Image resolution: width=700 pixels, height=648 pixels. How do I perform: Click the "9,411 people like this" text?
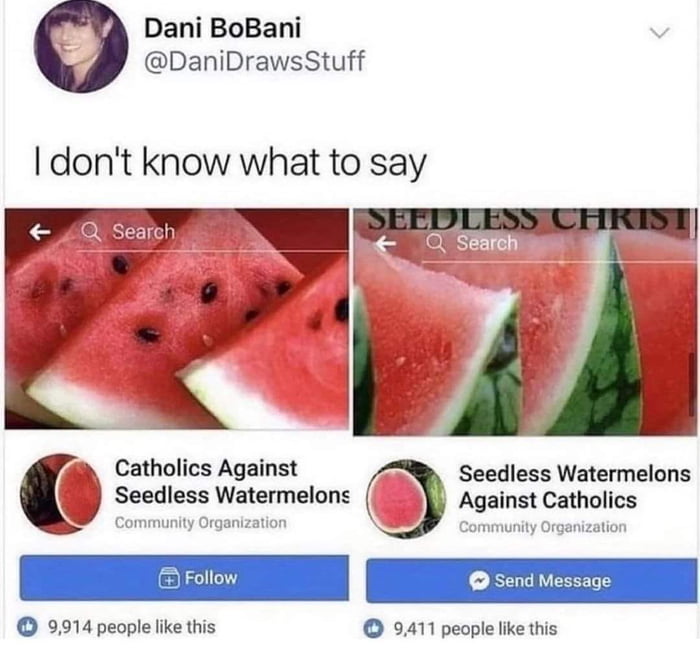[475, 629]
